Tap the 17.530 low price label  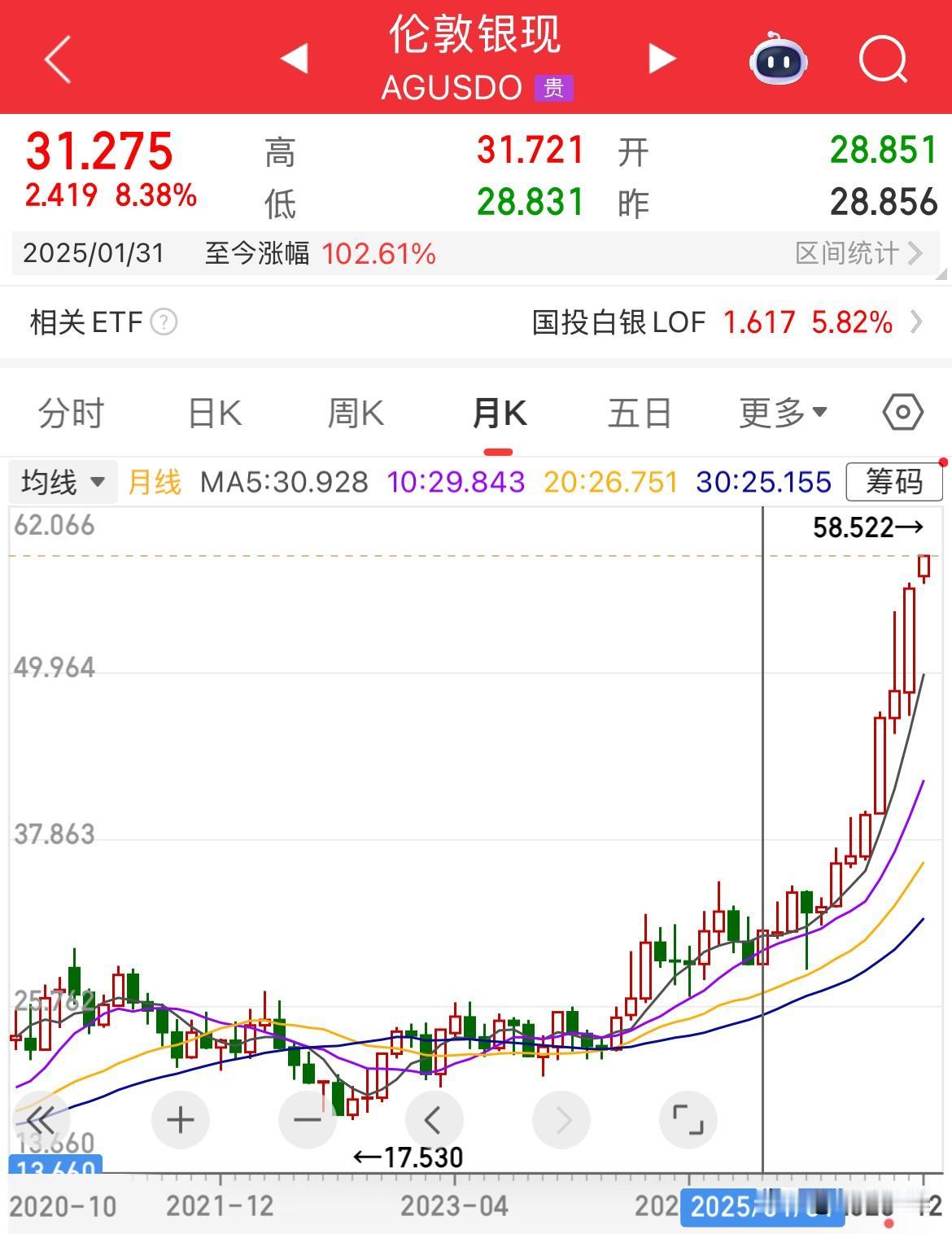click(408, 1157)
